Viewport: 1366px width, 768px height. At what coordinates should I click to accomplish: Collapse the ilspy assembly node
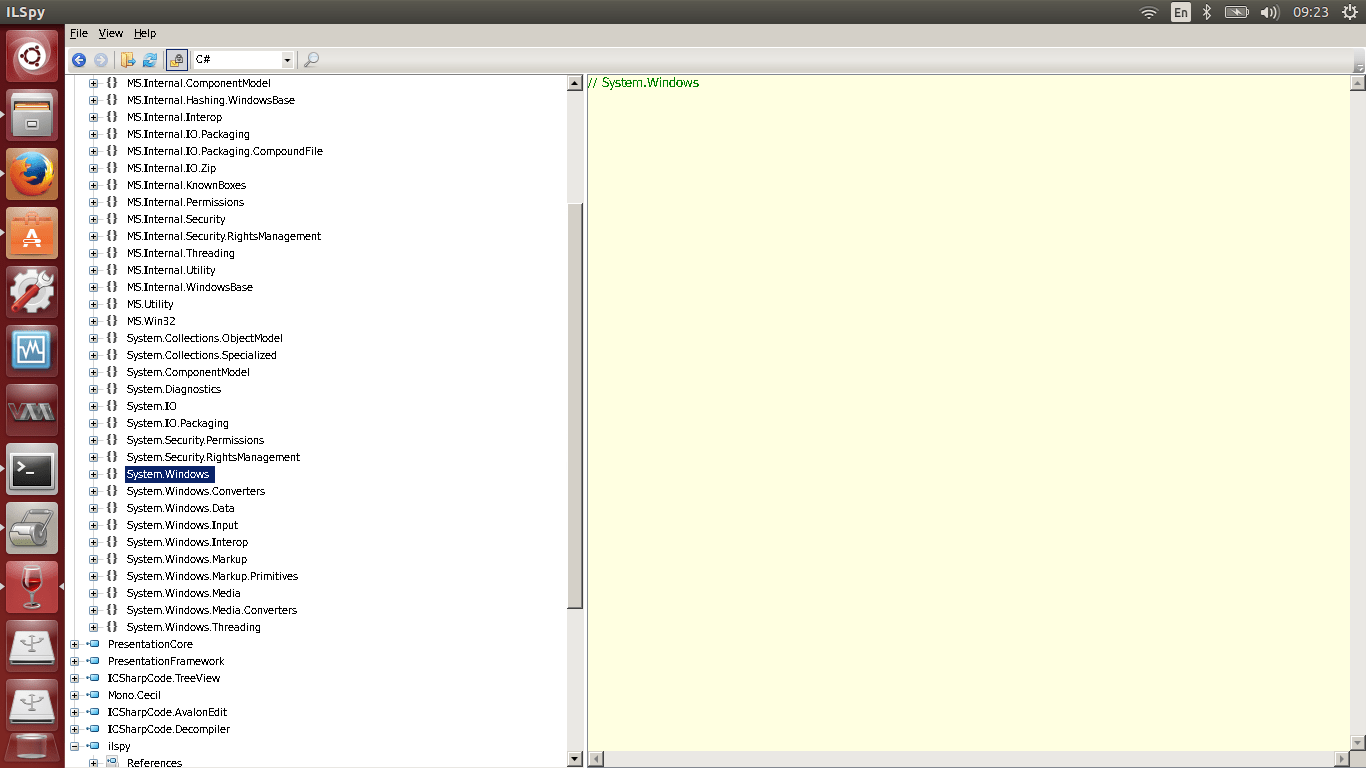(x=74, y=746)
